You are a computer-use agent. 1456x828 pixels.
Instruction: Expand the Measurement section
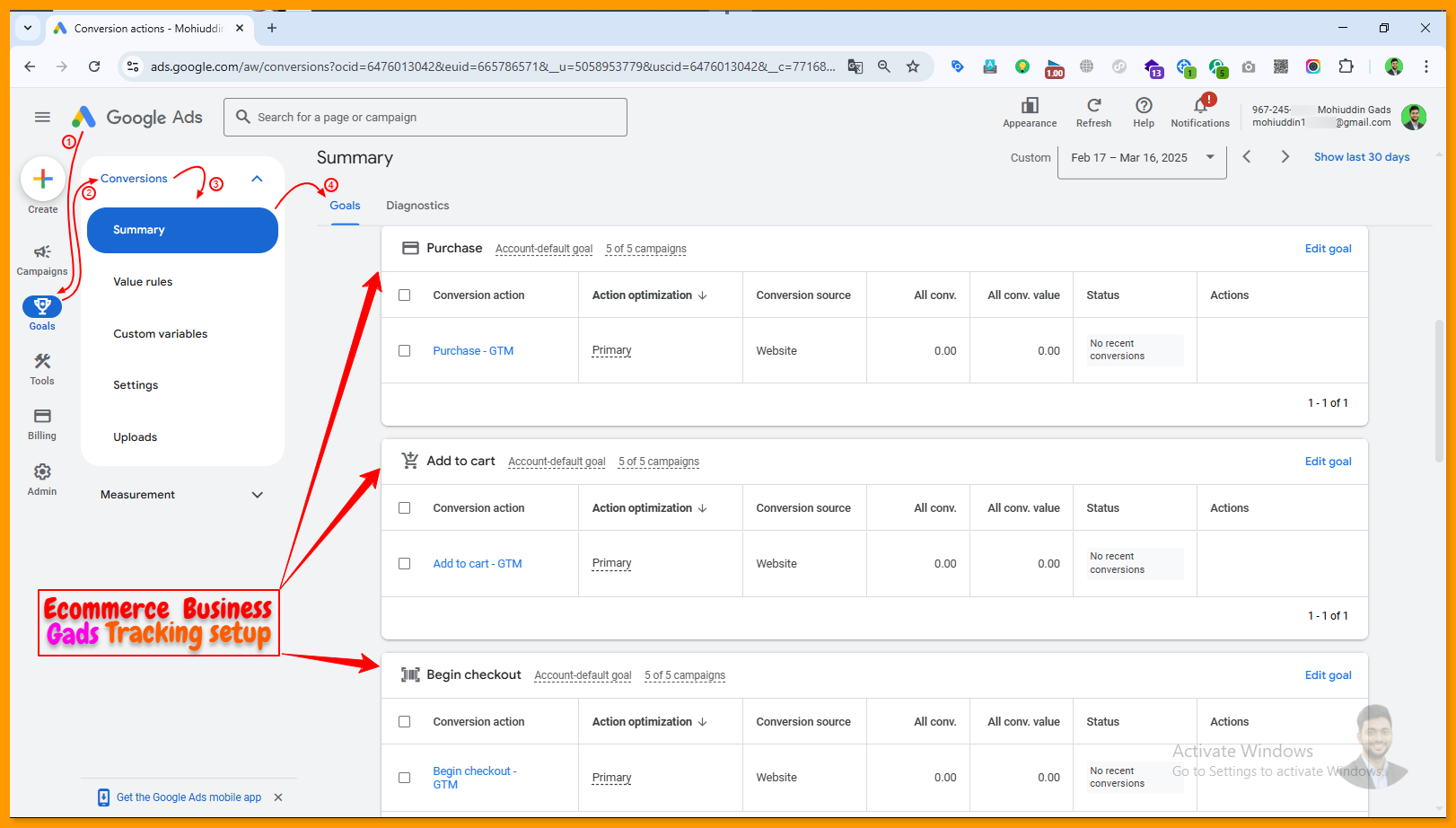[257, 495]
